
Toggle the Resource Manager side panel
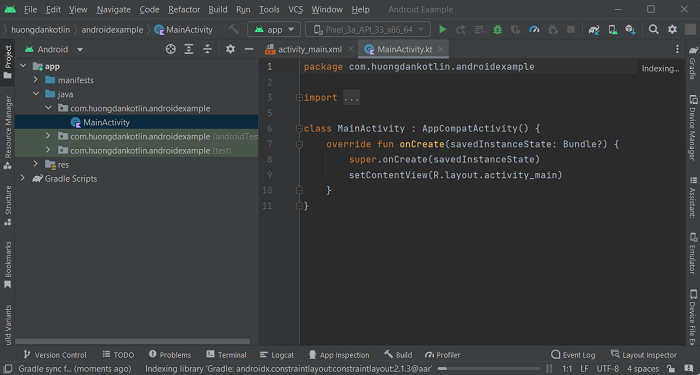[x=8, y=132]
